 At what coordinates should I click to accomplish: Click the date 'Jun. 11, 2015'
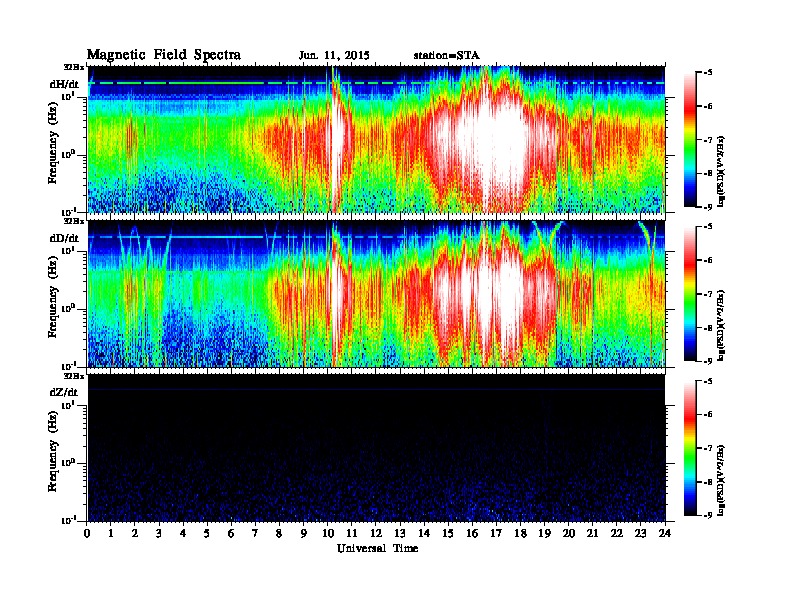pyautogui.click(x=334, y=56)
